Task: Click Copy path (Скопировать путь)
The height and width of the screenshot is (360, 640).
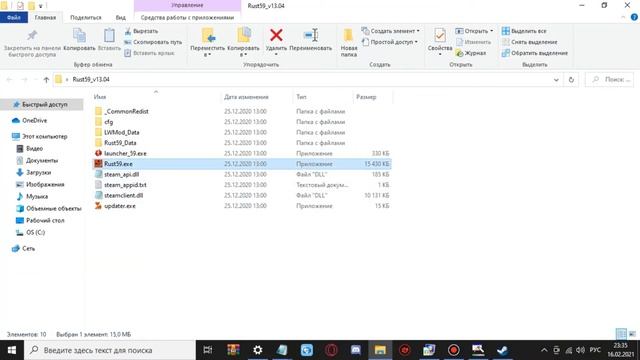Action: (x=153, y=42)
